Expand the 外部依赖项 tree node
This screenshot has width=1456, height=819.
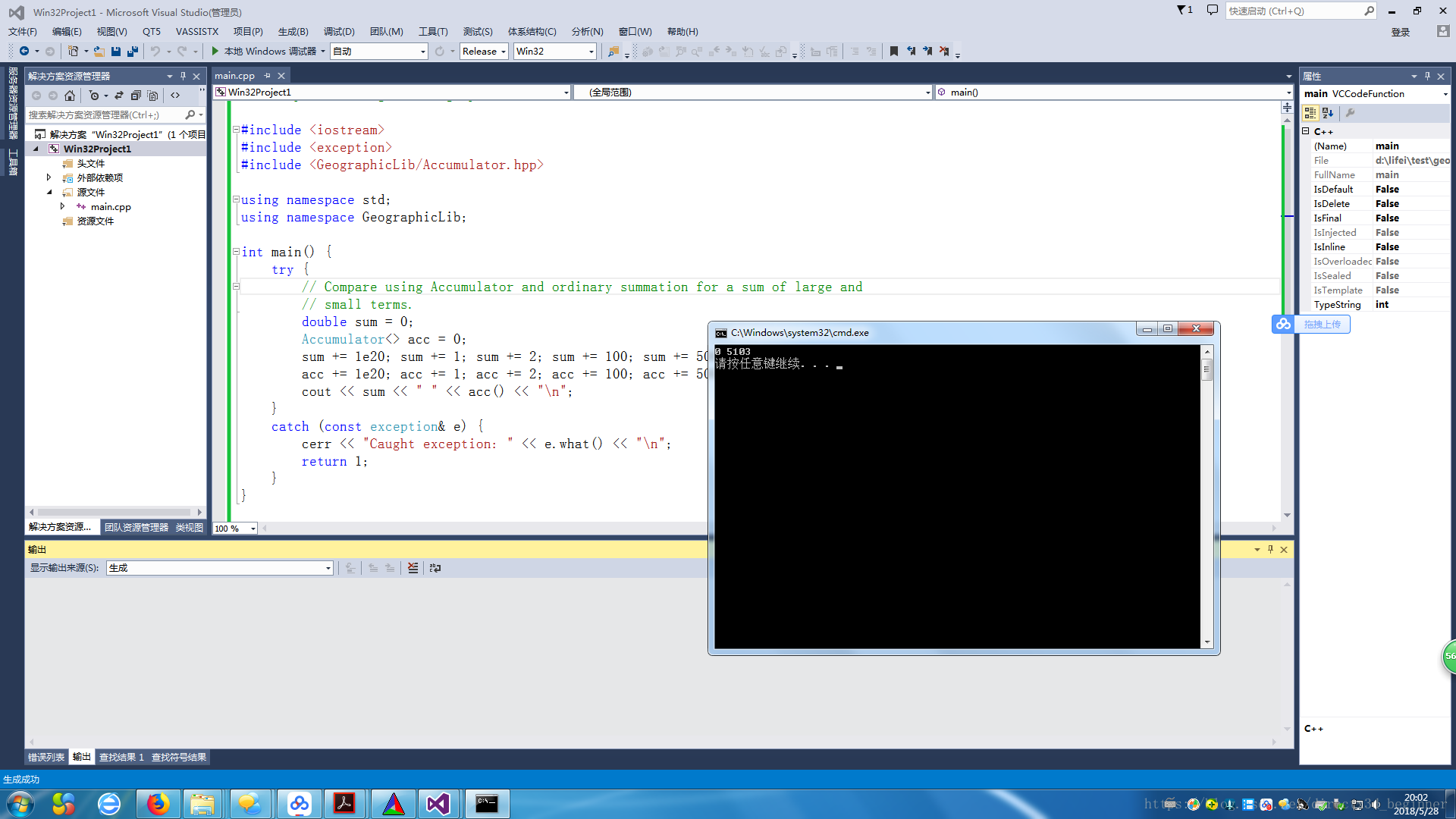(49, 177)
